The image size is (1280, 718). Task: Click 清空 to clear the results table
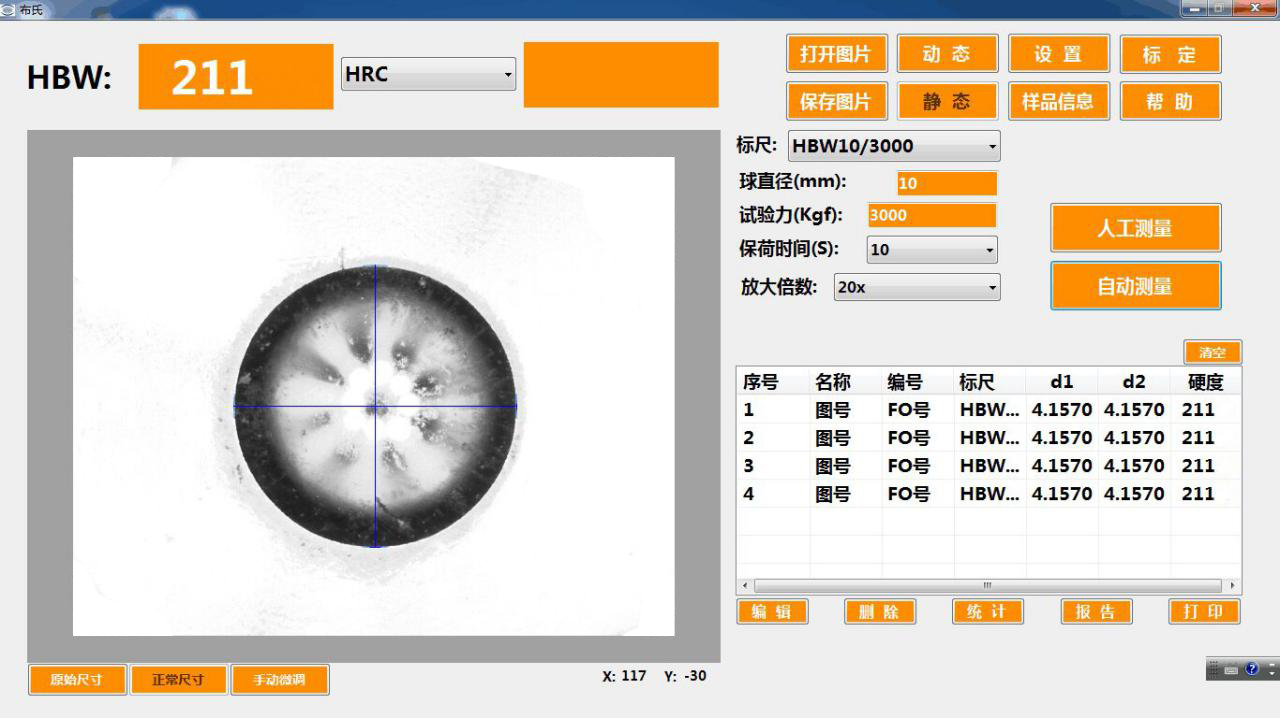click(x=1212, y=352)
